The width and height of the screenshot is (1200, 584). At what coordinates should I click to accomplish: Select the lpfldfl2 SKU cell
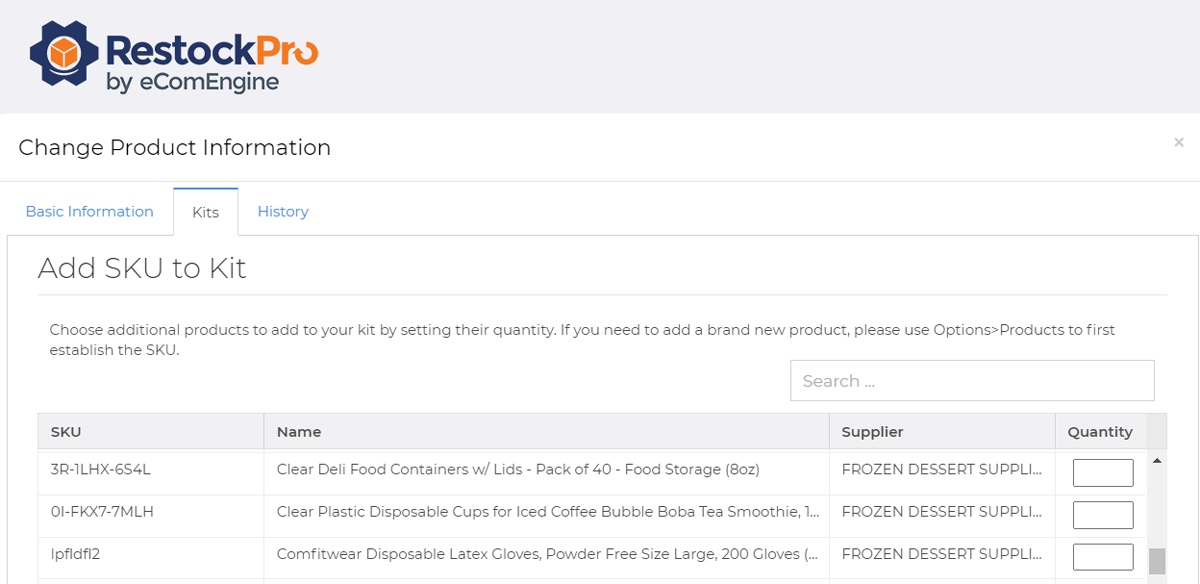(x=77, y=554)
